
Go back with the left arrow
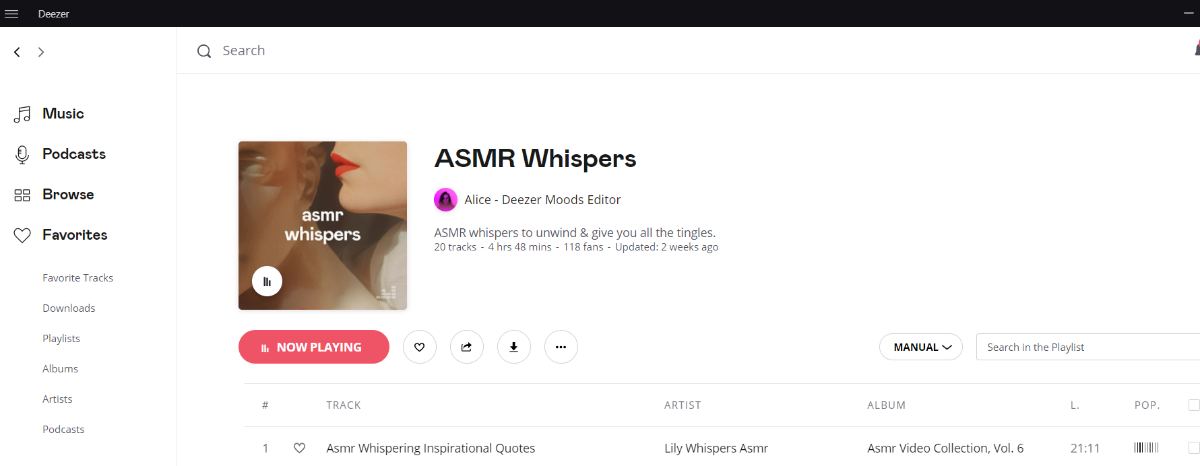pyautogui.click(x=17, y=52)
